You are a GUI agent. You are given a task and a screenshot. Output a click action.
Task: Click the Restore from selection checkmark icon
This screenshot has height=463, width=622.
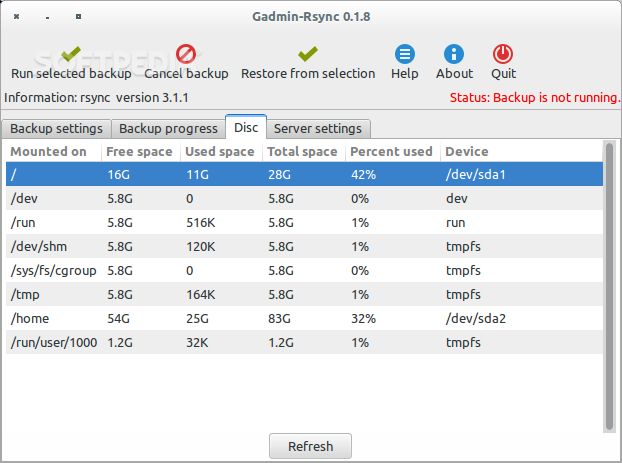[308, 54]
